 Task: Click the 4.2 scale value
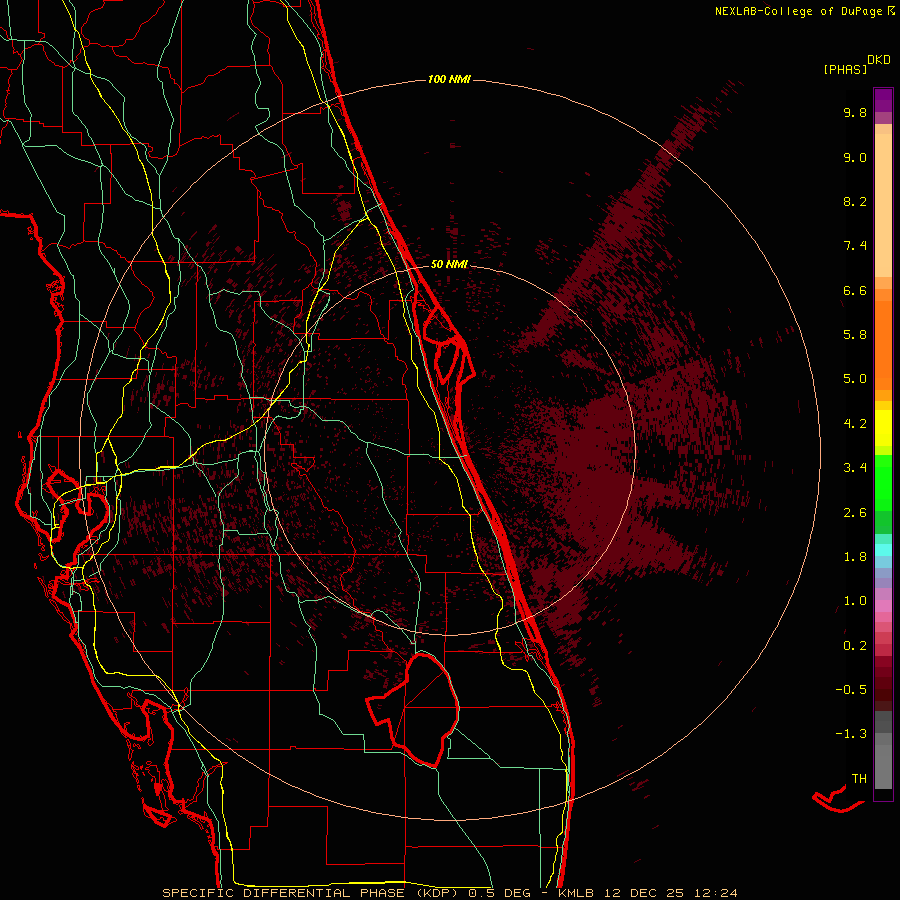[855, 424]
